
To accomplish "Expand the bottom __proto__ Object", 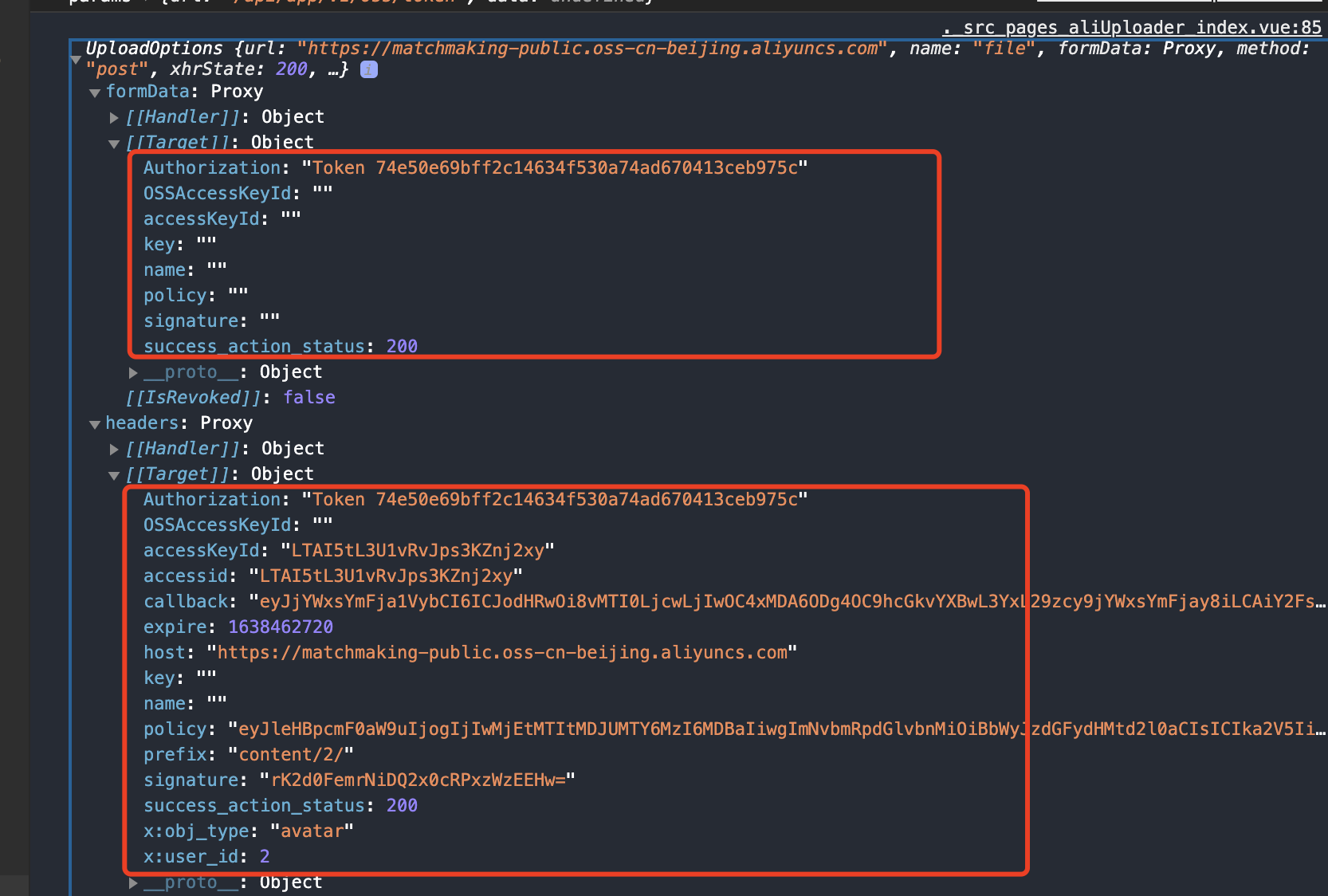I will coord(133,882).
